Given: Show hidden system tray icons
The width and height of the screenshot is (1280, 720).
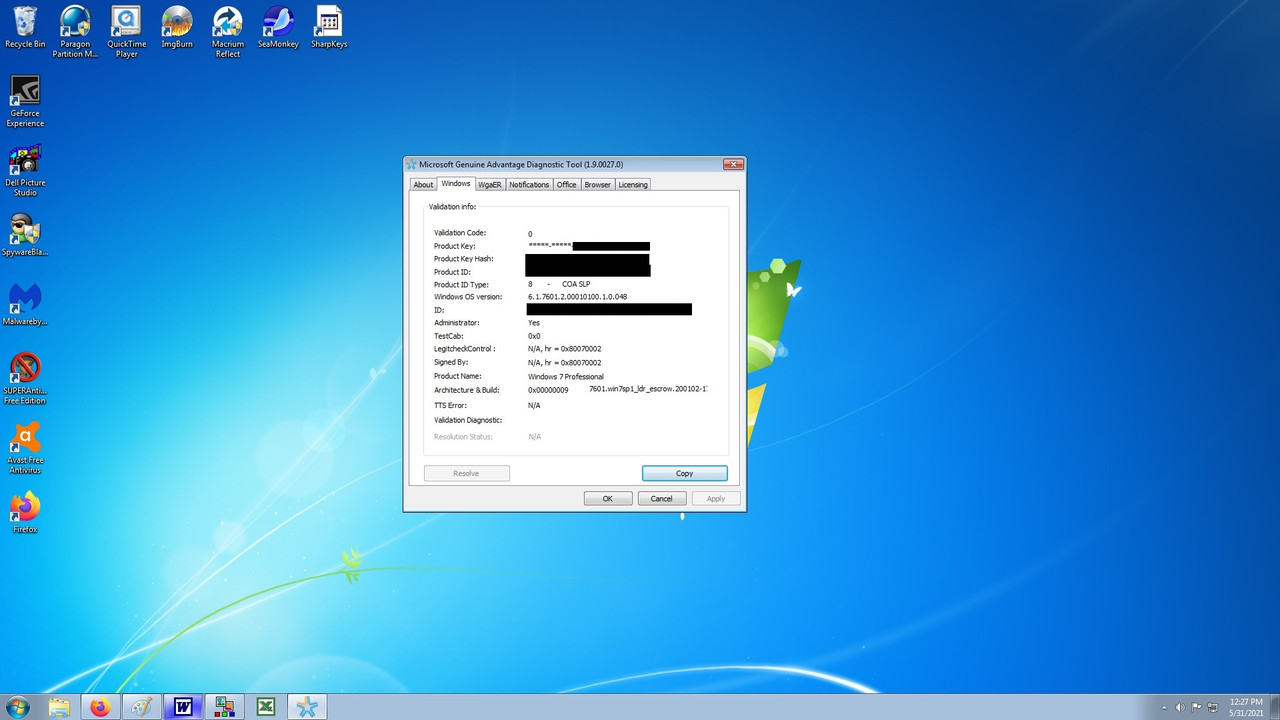Looking at the screenshot, I should point(1163,707).
